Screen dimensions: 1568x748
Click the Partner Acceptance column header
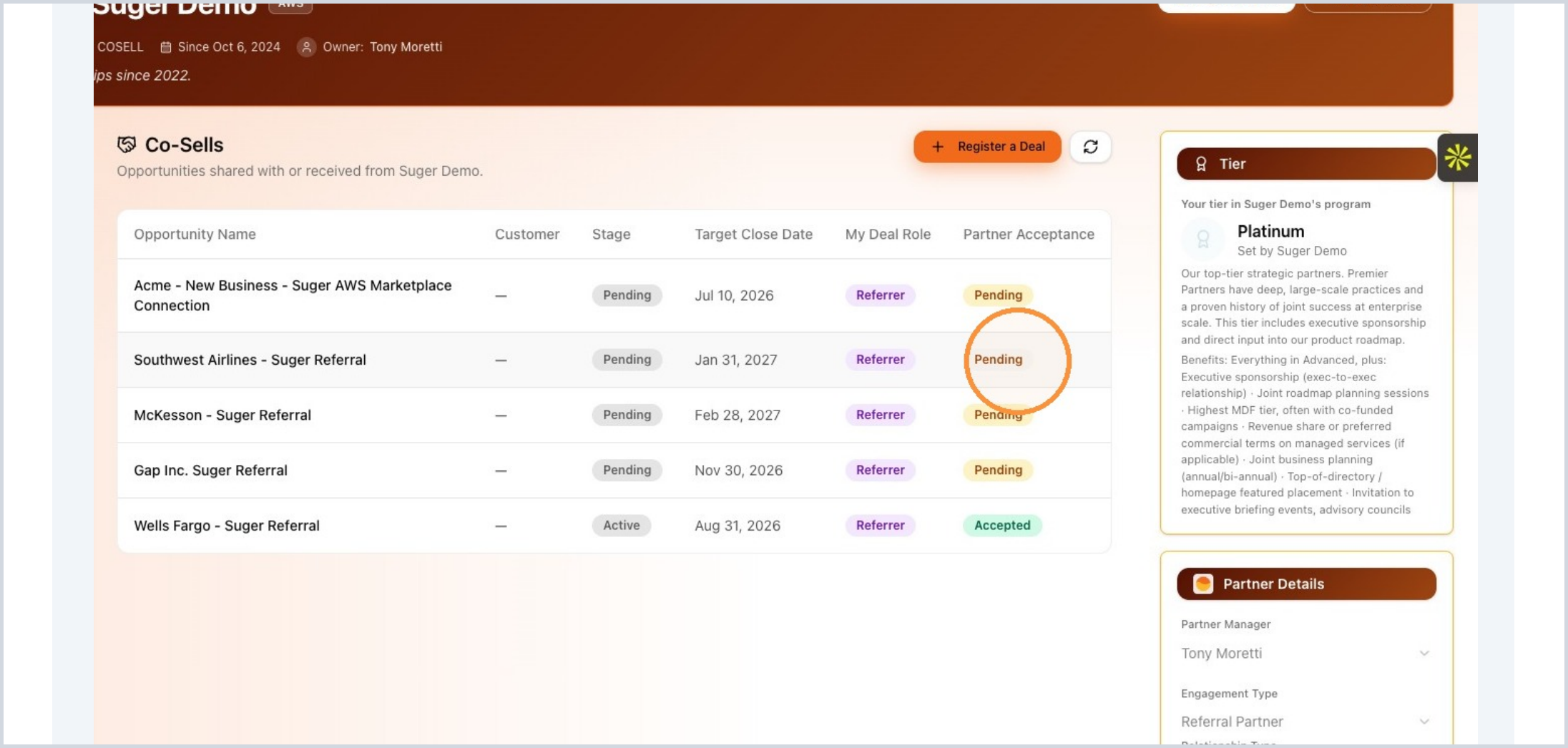pyautogui.click(x=1029, y=234)
